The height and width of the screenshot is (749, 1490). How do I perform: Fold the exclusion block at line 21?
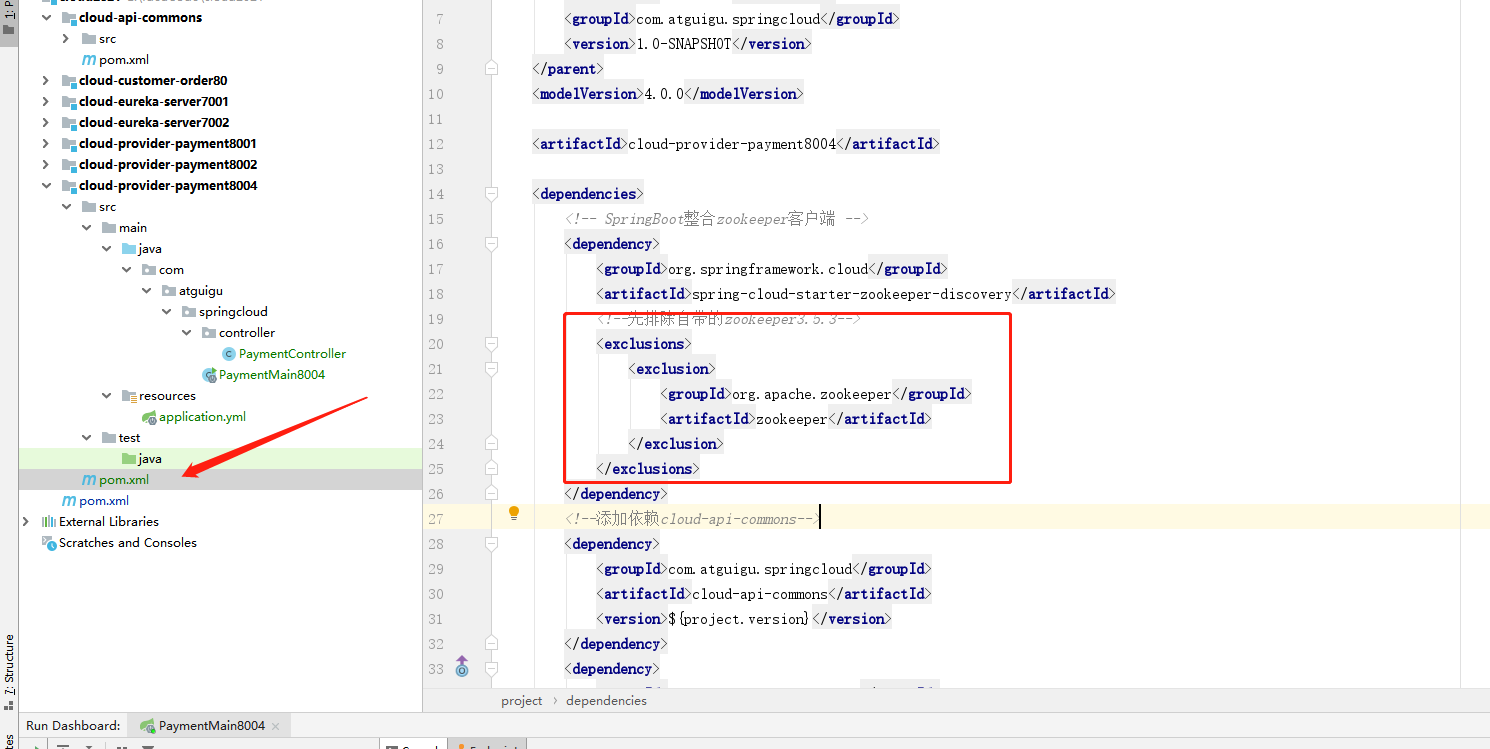[491, 369]
